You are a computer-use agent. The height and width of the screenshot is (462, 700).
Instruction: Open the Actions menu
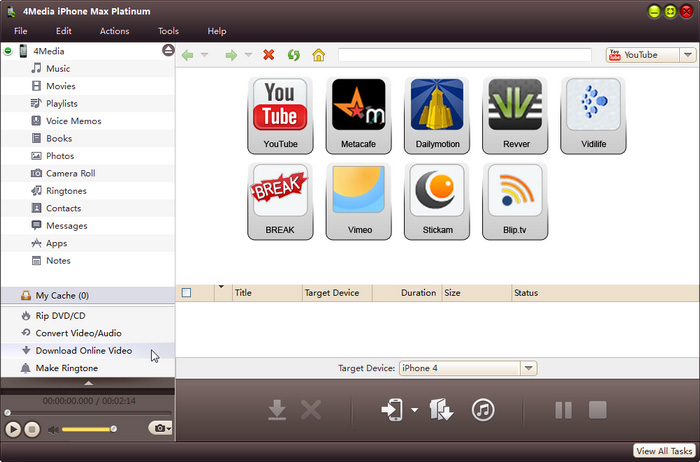point(114,31)
